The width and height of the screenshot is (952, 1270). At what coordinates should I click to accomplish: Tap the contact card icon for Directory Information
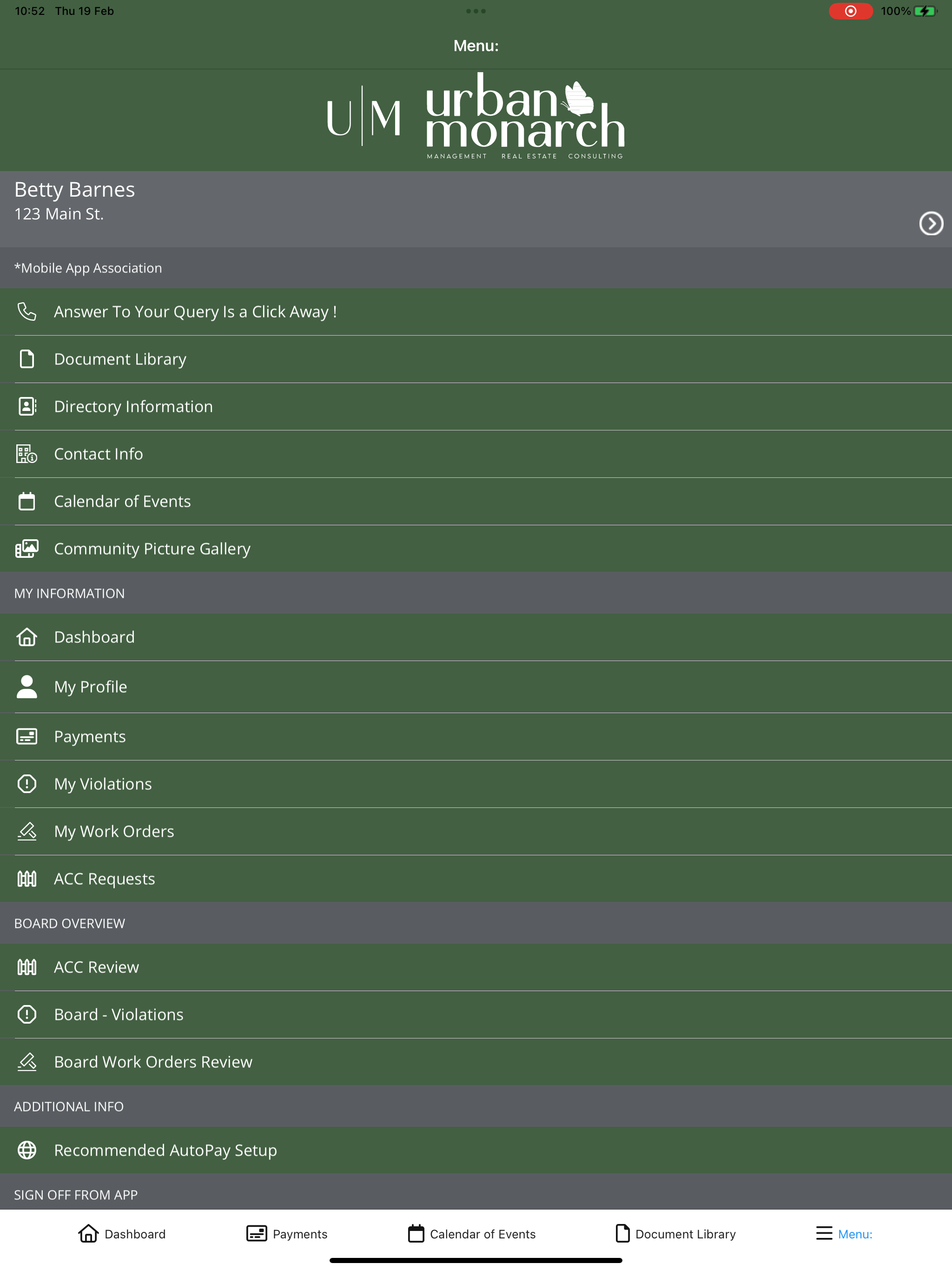click(27, 406)
